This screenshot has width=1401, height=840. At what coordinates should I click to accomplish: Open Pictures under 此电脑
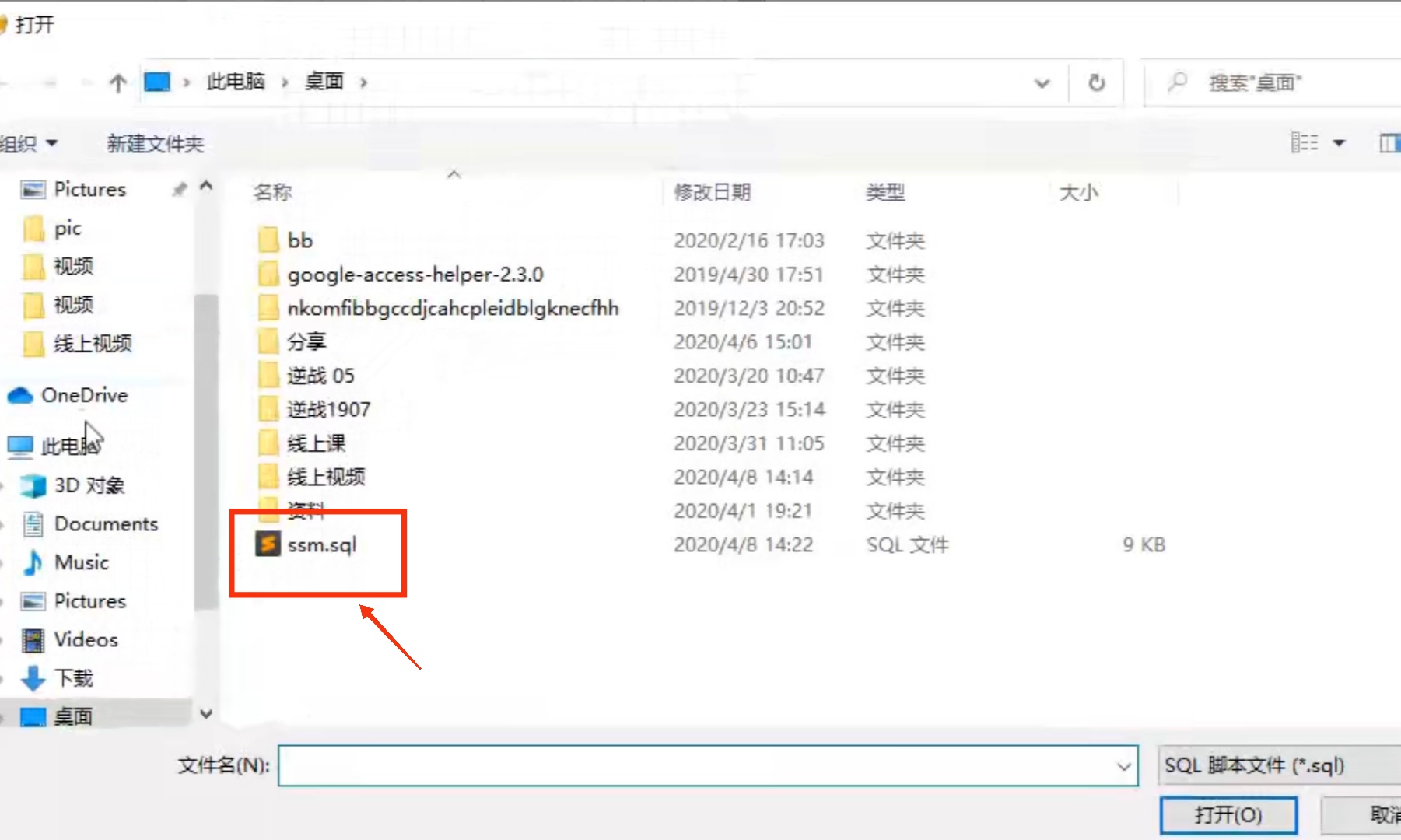[x=74, y=601]
